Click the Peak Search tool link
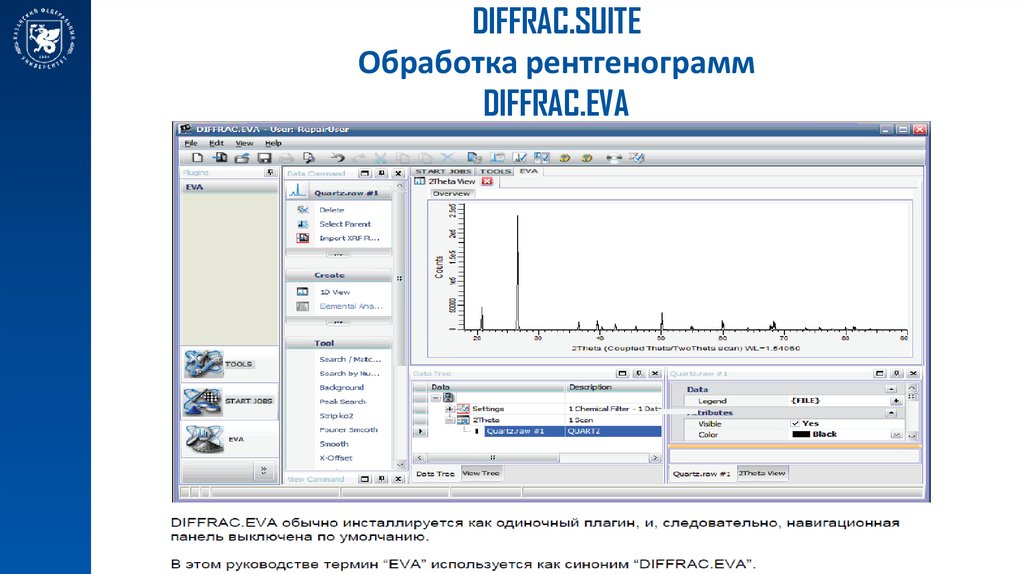Screen dimensions: 1024x574 343,402
